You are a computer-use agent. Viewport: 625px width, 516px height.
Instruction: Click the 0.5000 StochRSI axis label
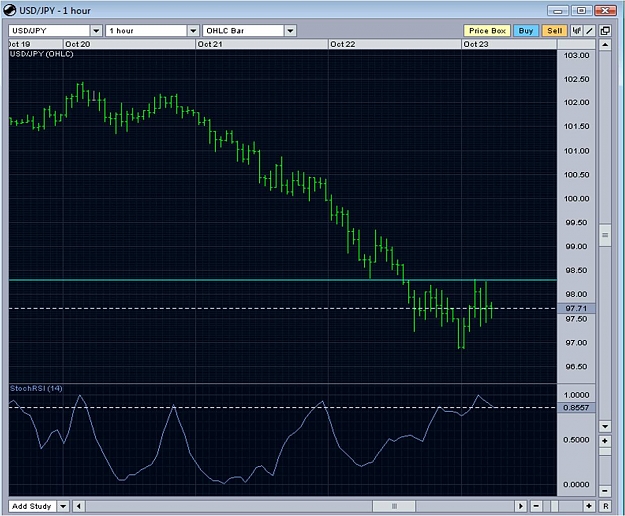click(x=576, y=439)
